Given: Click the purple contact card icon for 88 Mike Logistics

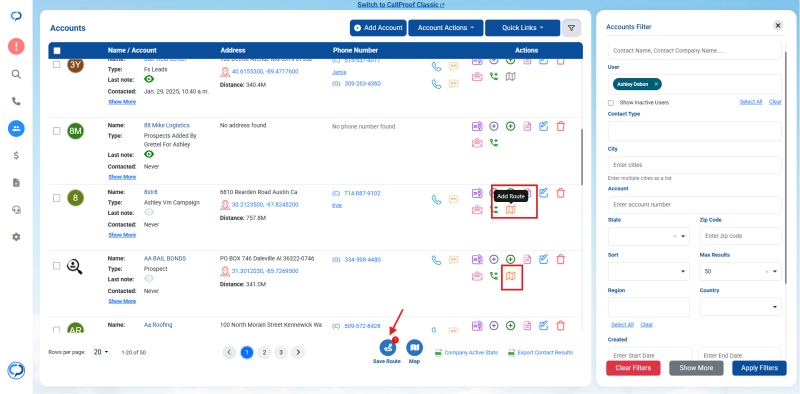Looking at the screenshot, I should pyautogui.click(x=477, y=126).
